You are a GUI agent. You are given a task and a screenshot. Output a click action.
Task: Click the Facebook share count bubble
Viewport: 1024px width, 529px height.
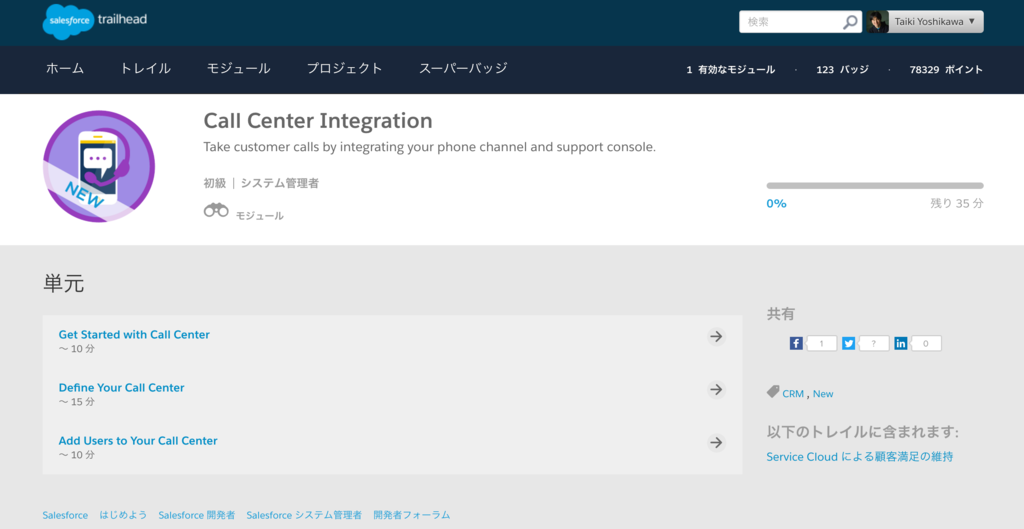click(x=822, y=343)
